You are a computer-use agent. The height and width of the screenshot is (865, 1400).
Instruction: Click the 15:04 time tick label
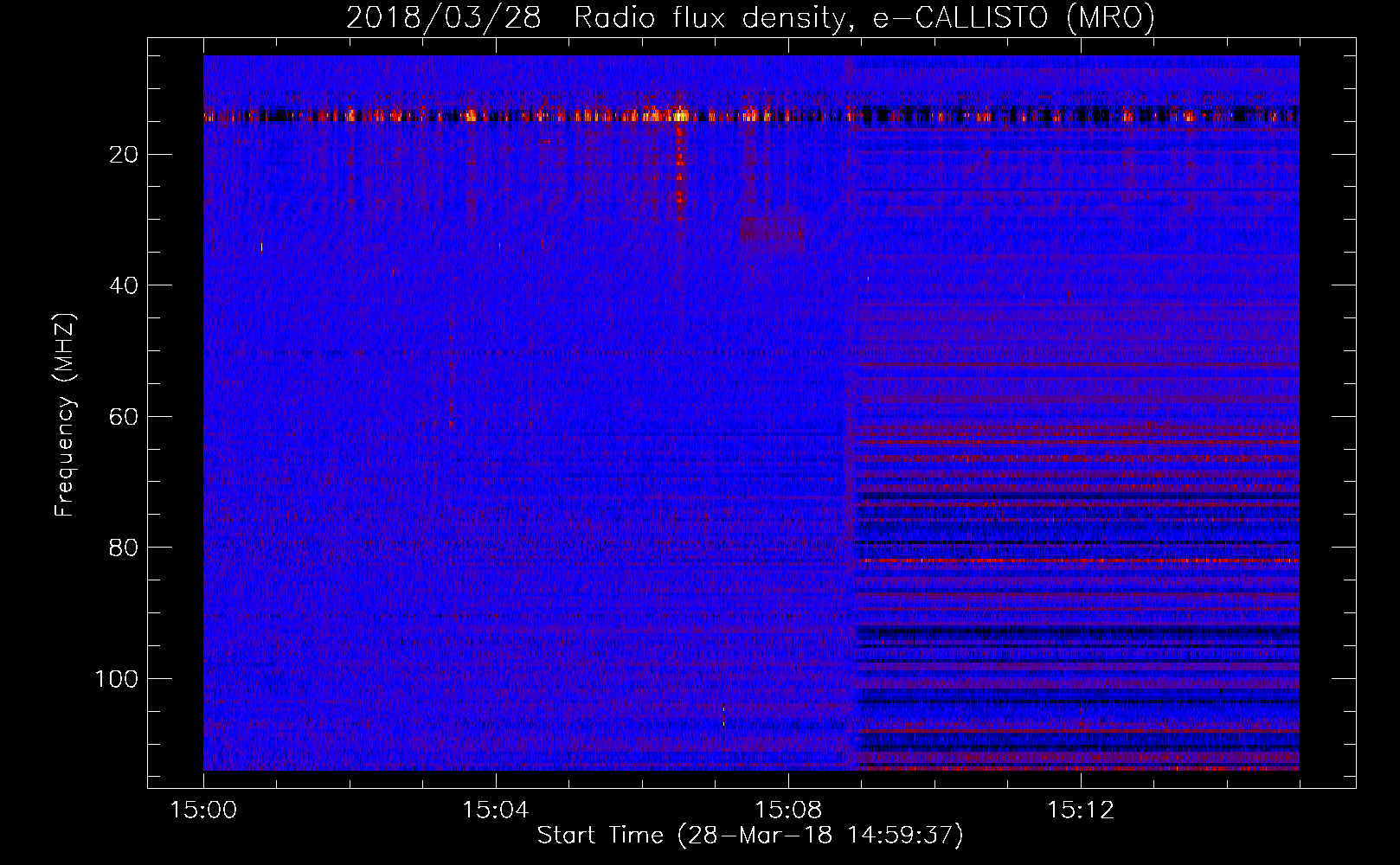(496, 810)
